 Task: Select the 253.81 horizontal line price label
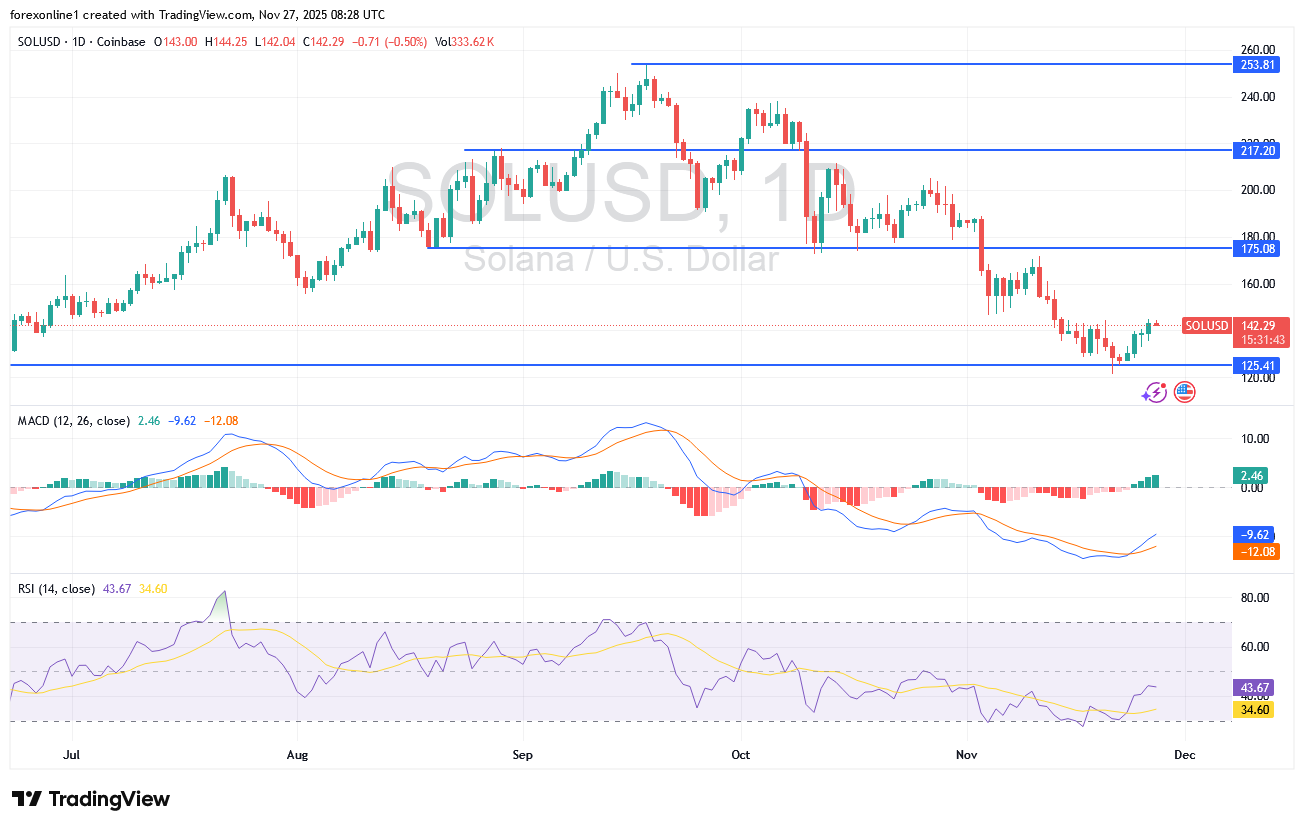pyautogui.click(x=1257, y=64)
